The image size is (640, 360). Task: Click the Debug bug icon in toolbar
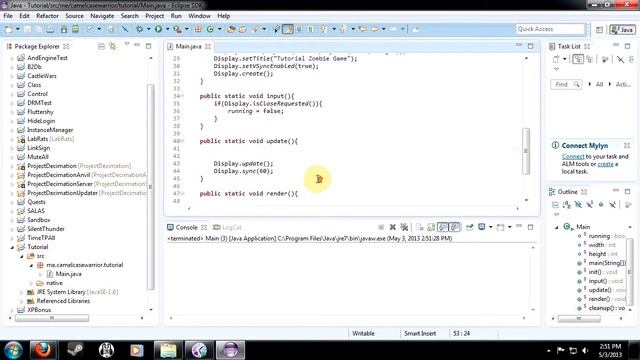tap(140, 29)
